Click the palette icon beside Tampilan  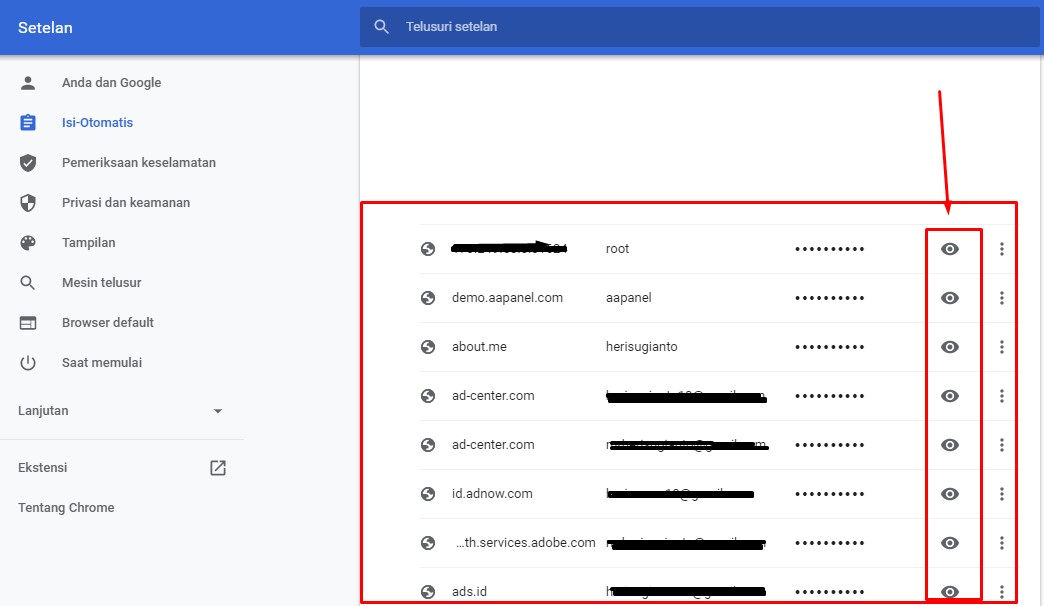(28, 242)
